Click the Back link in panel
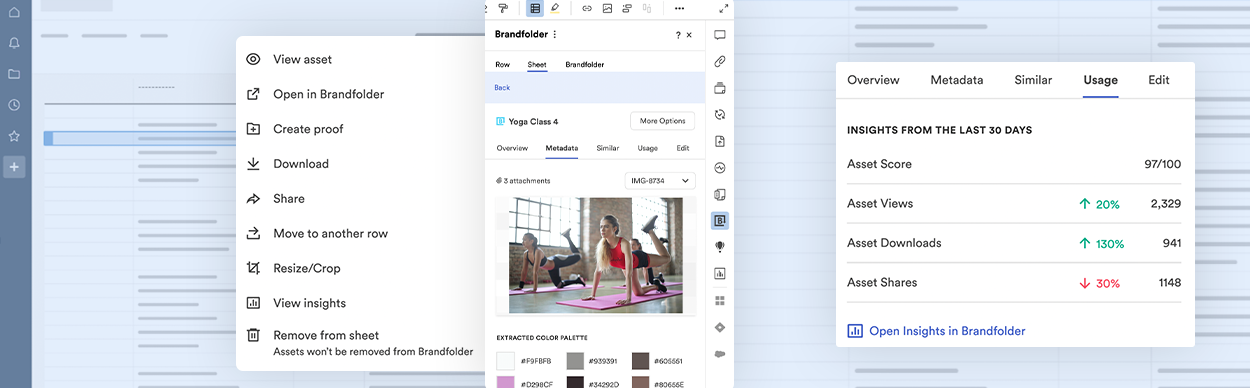The height and width of the screenshot is (388, 1250). pos(502,88)
